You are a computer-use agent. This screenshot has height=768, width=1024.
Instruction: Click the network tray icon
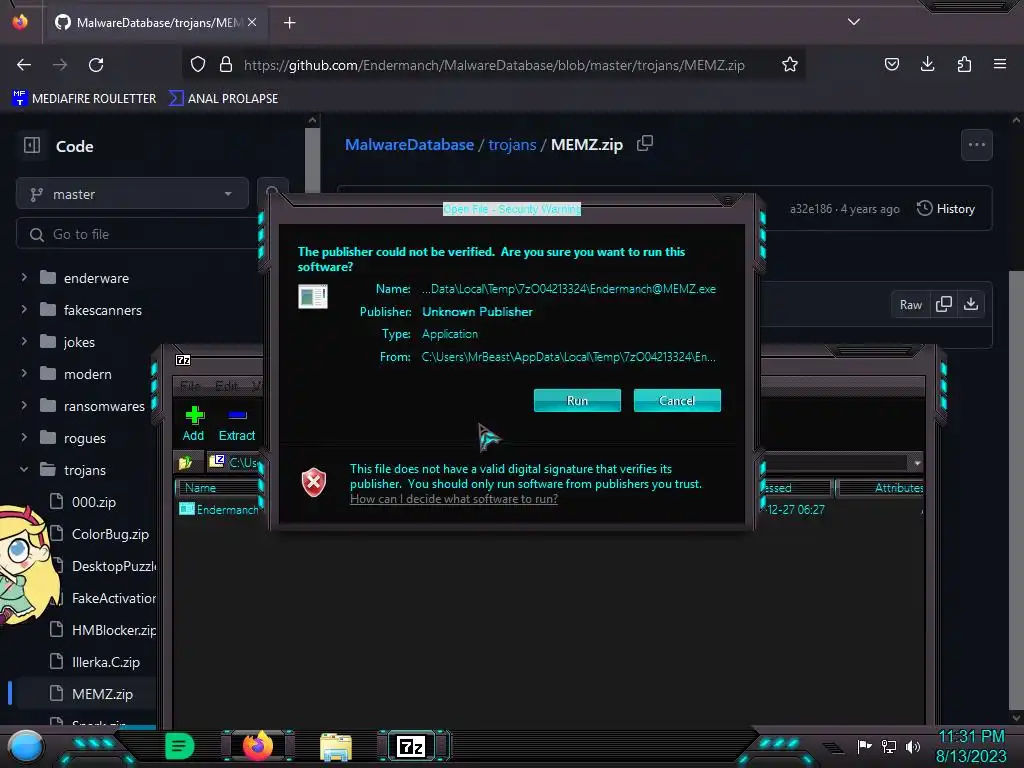click(889, 746)
